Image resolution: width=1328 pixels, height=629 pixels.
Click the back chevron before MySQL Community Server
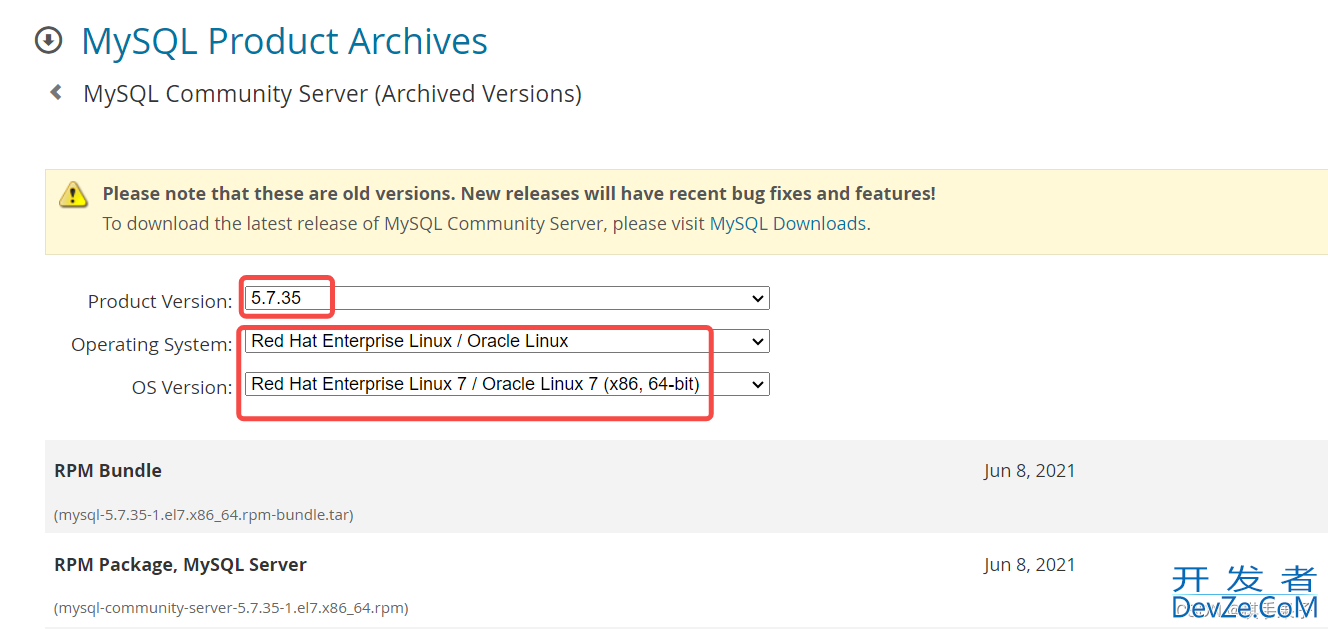click(x=57, y=93)
